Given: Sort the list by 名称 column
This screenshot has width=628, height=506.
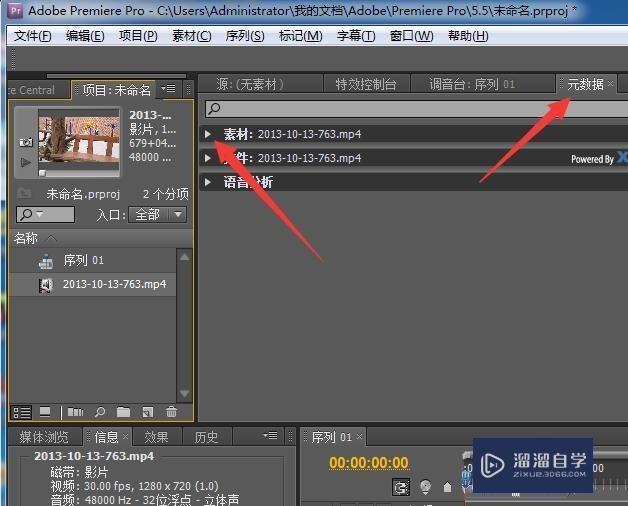Looking at the screenshot, I should tap(26, 238).
